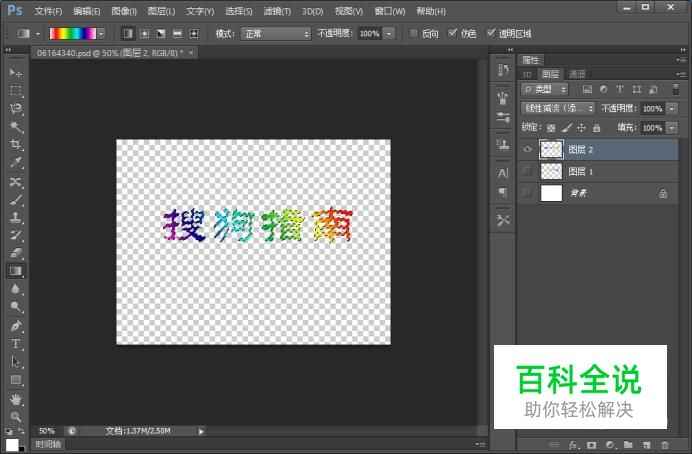Choose the Eraser tool
This screenshot has height=454, width=692.
(x=15, y=253)
